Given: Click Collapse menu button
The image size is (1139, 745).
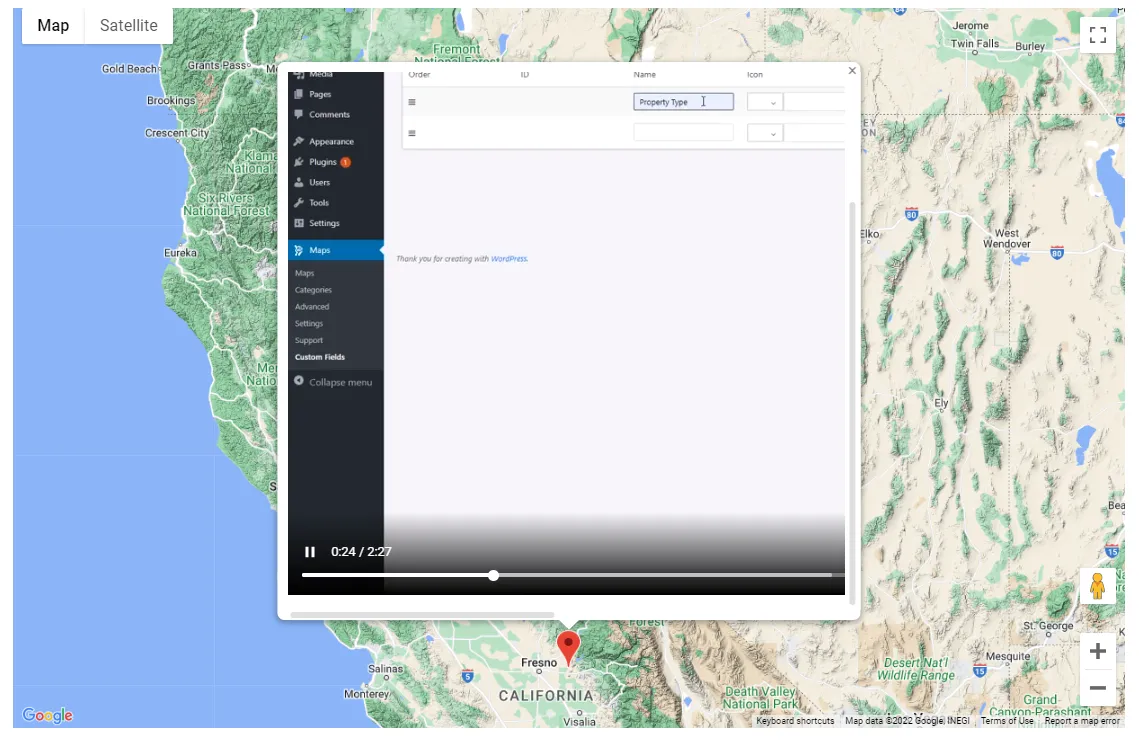Looking at the screenshot, I should point(334,382).
